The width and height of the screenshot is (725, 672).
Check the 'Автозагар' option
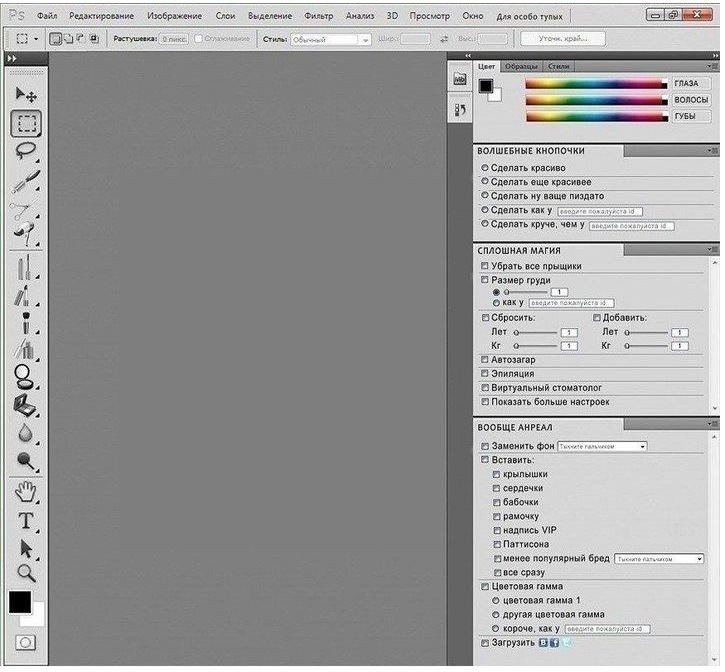485,359
